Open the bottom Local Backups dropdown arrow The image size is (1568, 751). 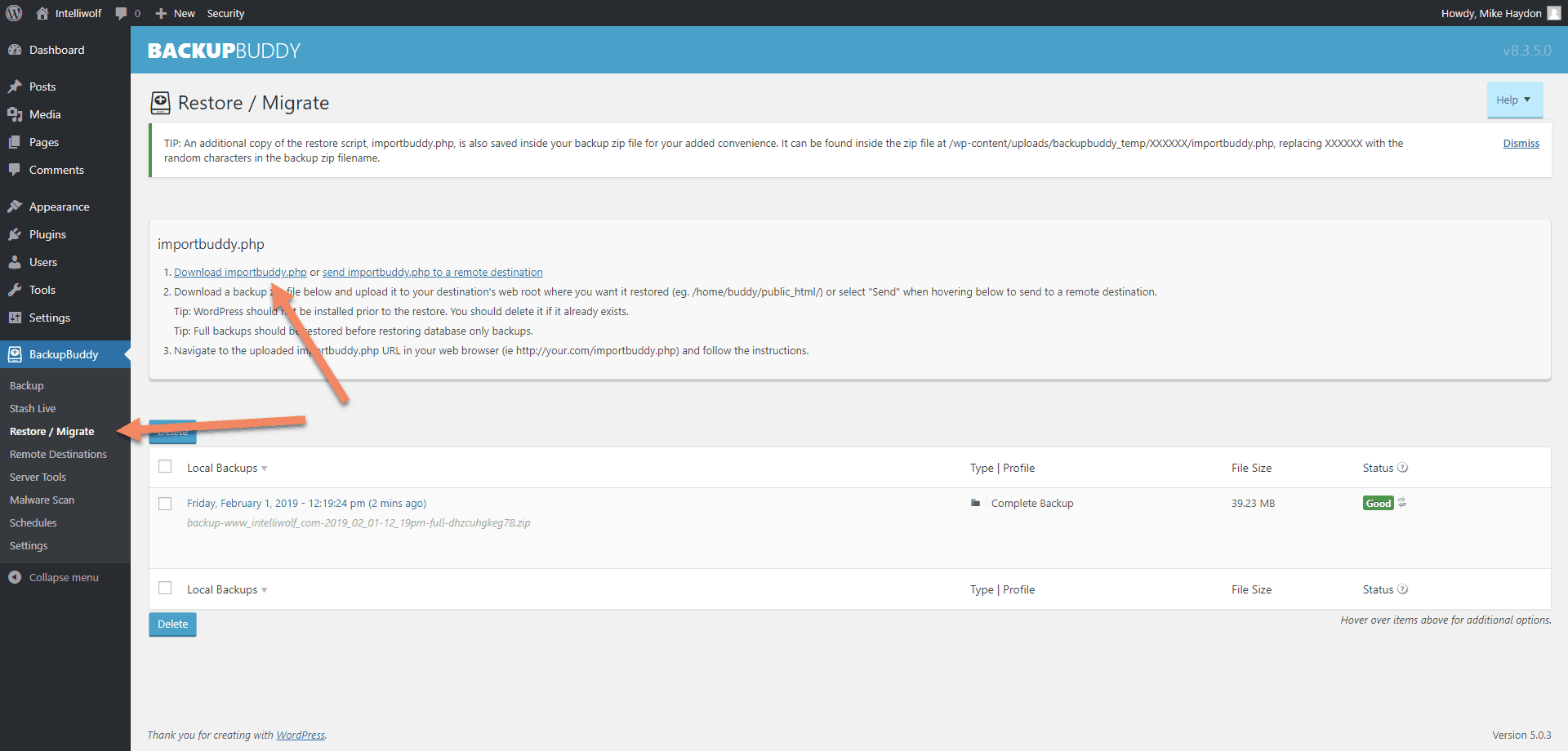click(x=263, y=589)
